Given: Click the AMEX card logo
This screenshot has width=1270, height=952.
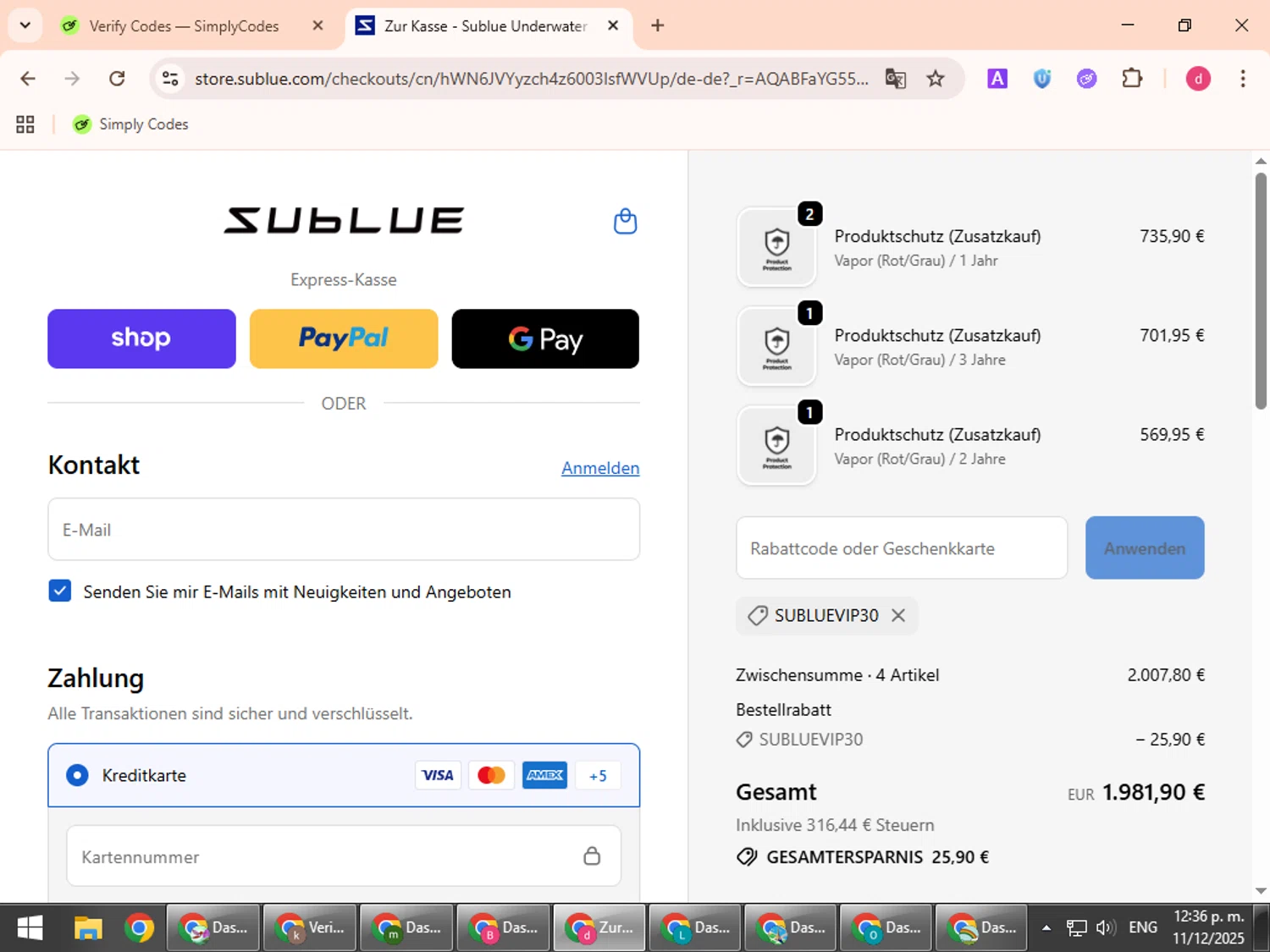Looking at the screenshot, I should pos(544,775).
